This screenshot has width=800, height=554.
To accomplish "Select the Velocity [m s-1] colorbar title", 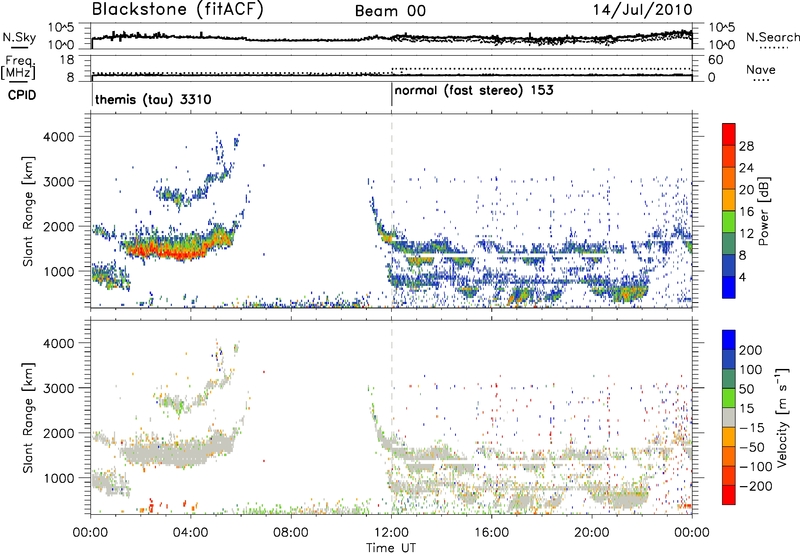I will click(x=781, y=417).
